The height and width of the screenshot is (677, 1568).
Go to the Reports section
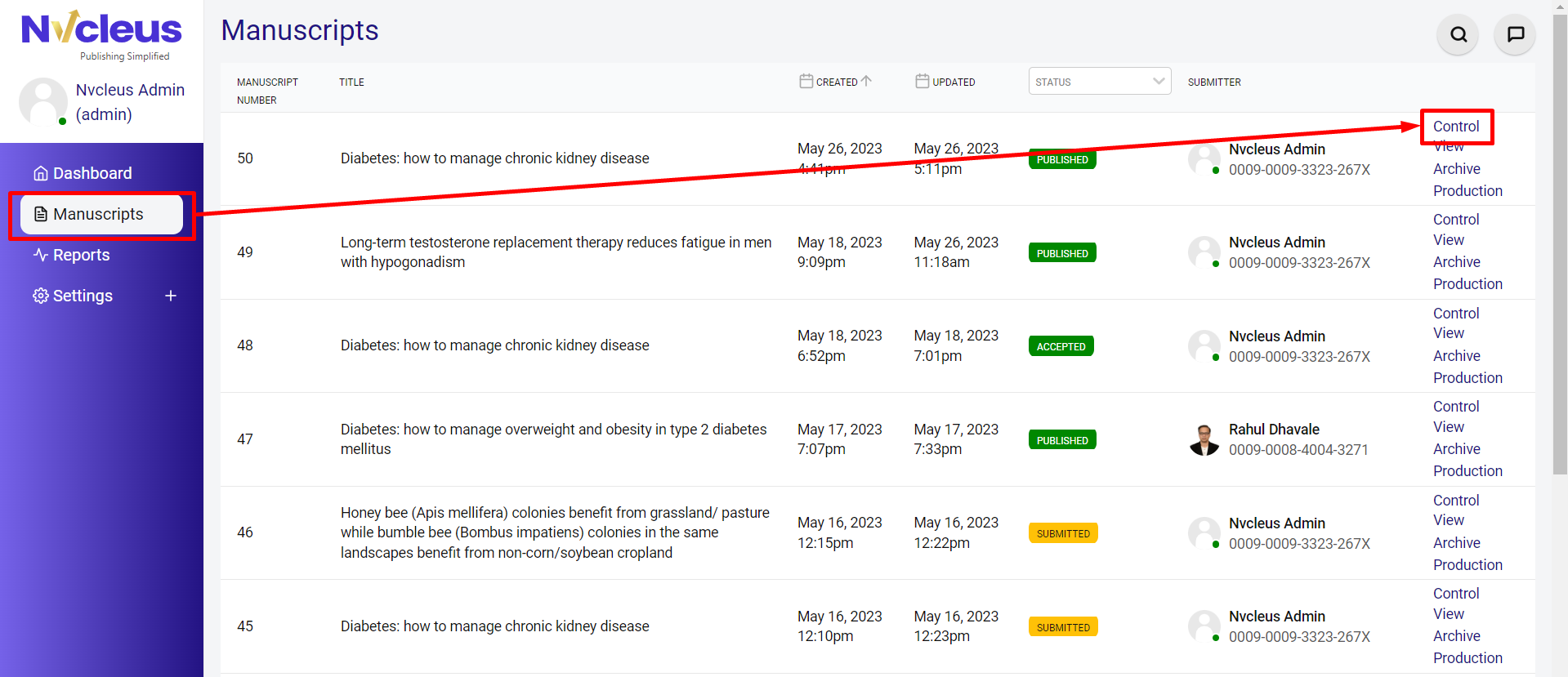click(81, 255)
